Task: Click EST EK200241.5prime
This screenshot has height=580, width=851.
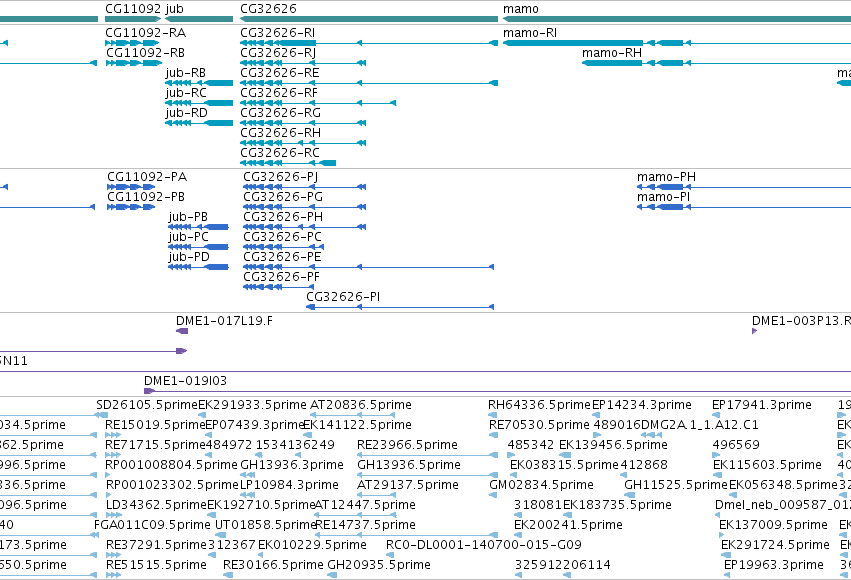Action: pos(568,526)
